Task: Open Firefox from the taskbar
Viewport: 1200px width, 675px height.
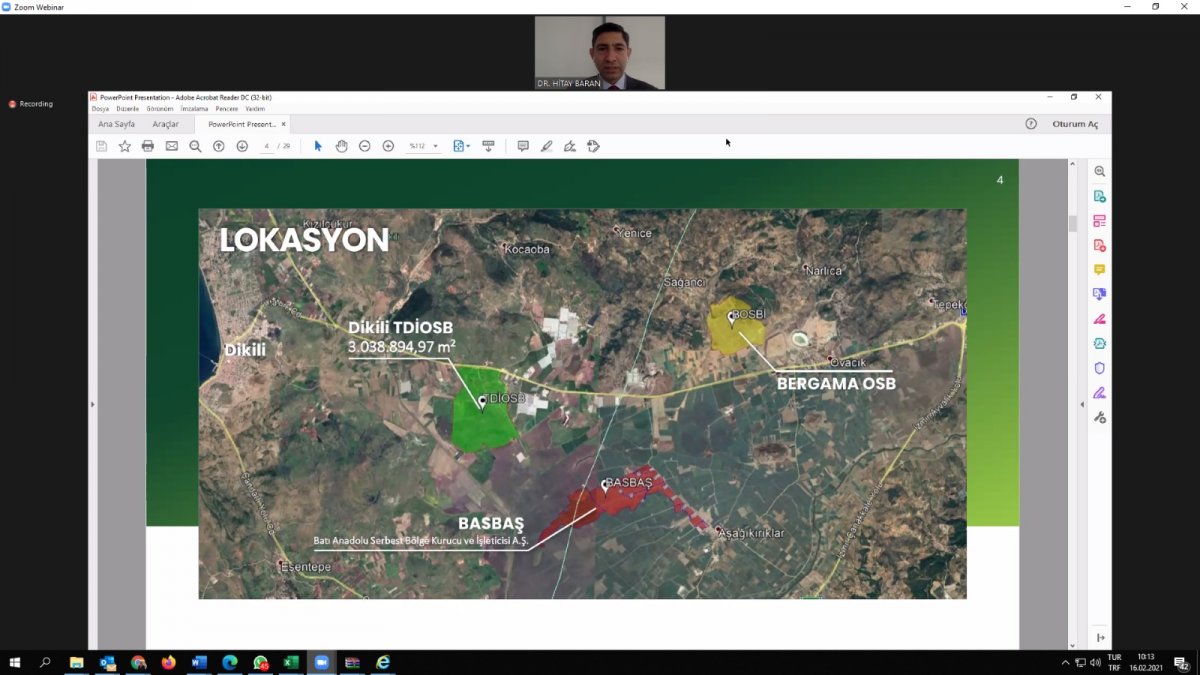Action: pyautogui.click(x=168, y=662)
